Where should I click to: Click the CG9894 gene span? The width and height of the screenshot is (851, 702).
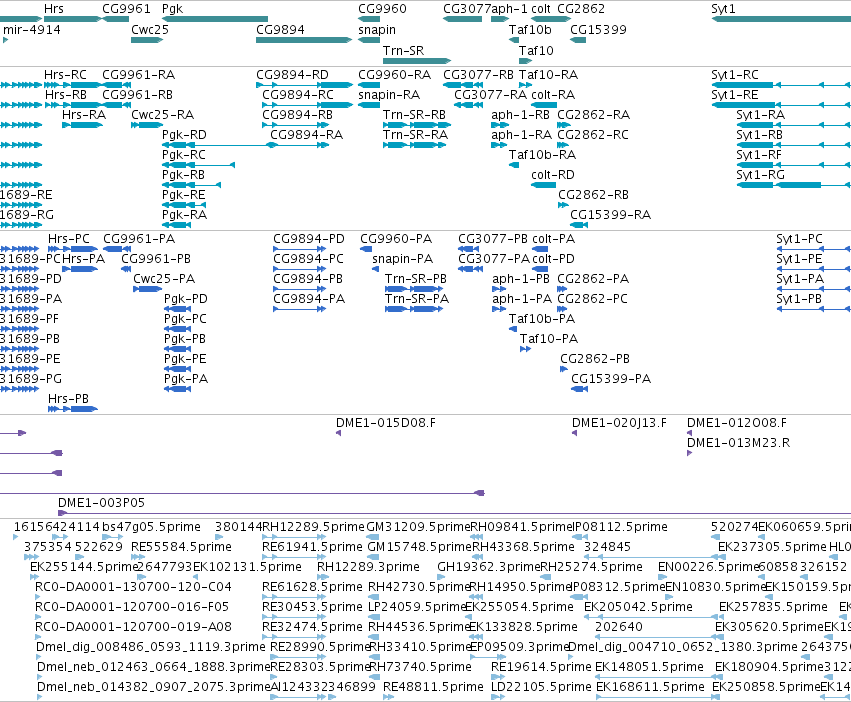pyautogui.click(x=304, y=40)
